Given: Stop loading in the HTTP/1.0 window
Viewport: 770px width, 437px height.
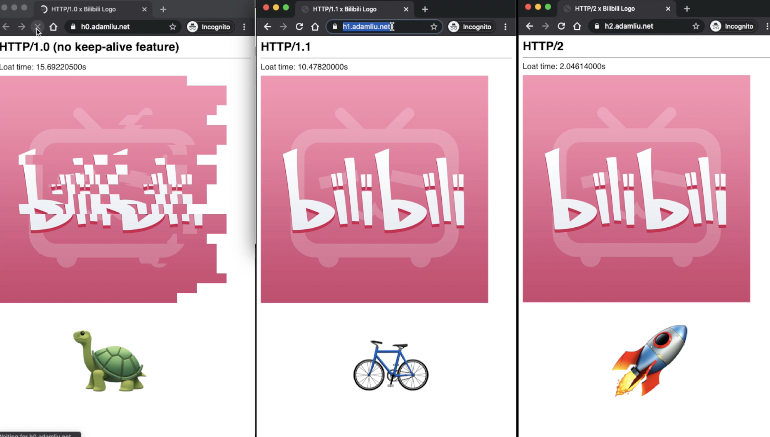Looking at the screenshot, I should [37, 27].
